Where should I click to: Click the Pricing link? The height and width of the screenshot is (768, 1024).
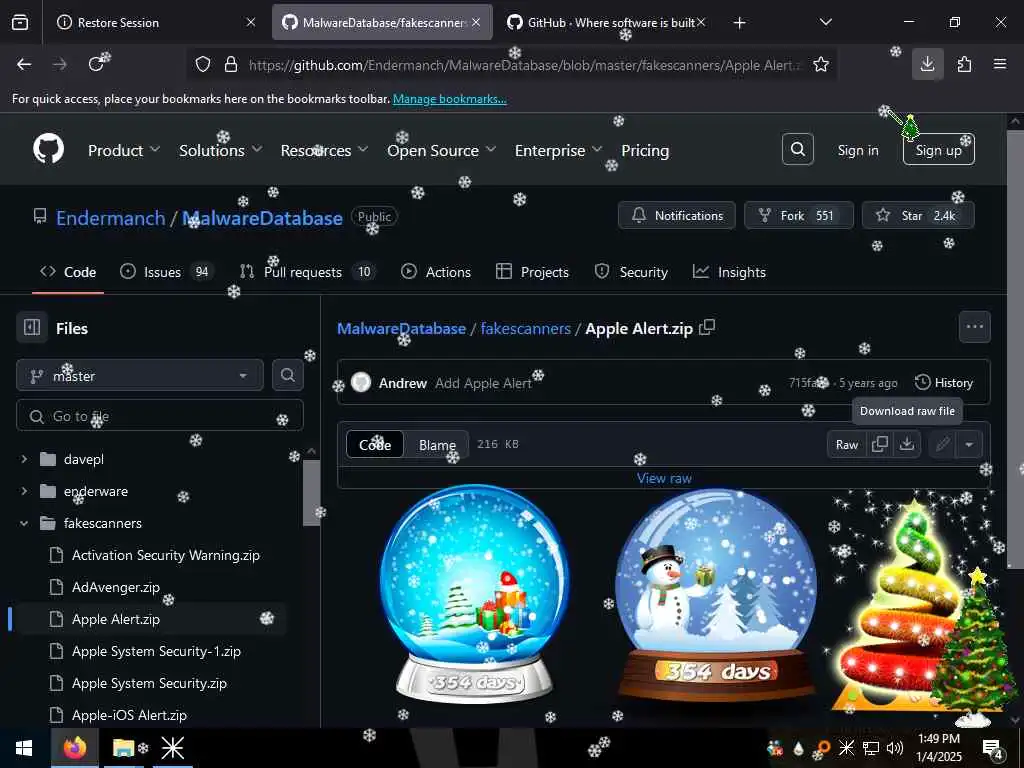pyautogui.click(x=645, y=150)
